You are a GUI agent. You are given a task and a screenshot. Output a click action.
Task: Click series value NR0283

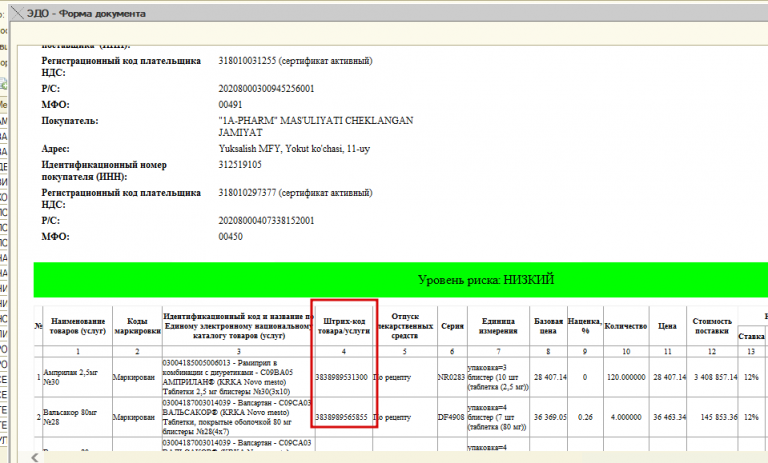pos(452,377)
